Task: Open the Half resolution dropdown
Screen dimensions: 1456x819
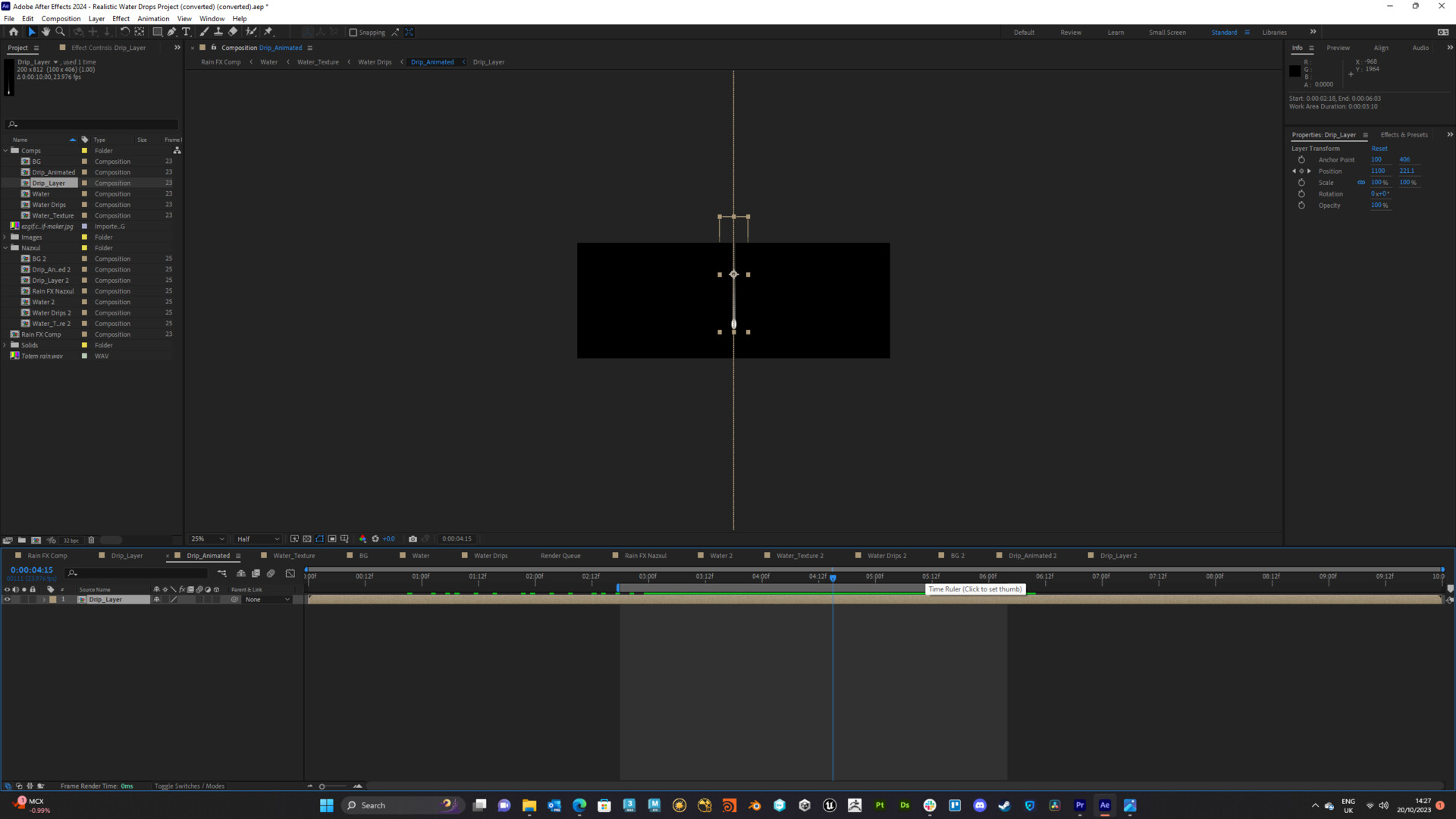Action: tap(257, 538)
